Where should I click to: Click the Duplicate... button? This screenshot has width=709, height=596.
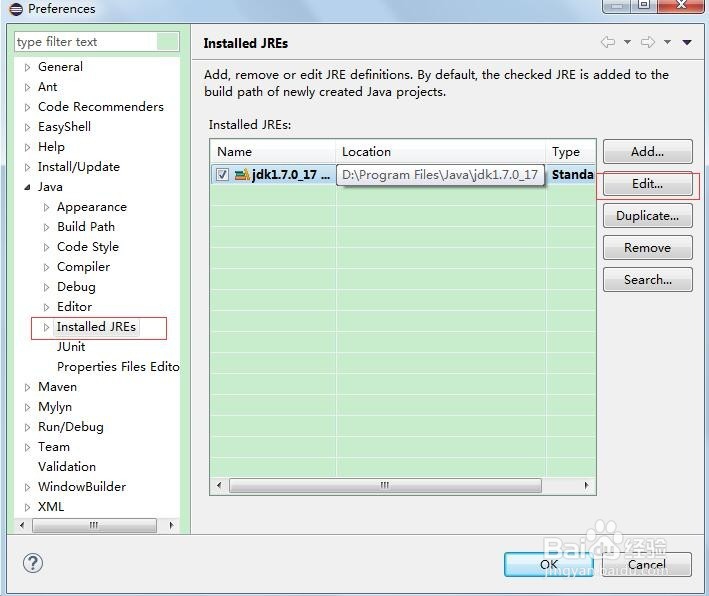pyautogui.click(x=648, y=216)
